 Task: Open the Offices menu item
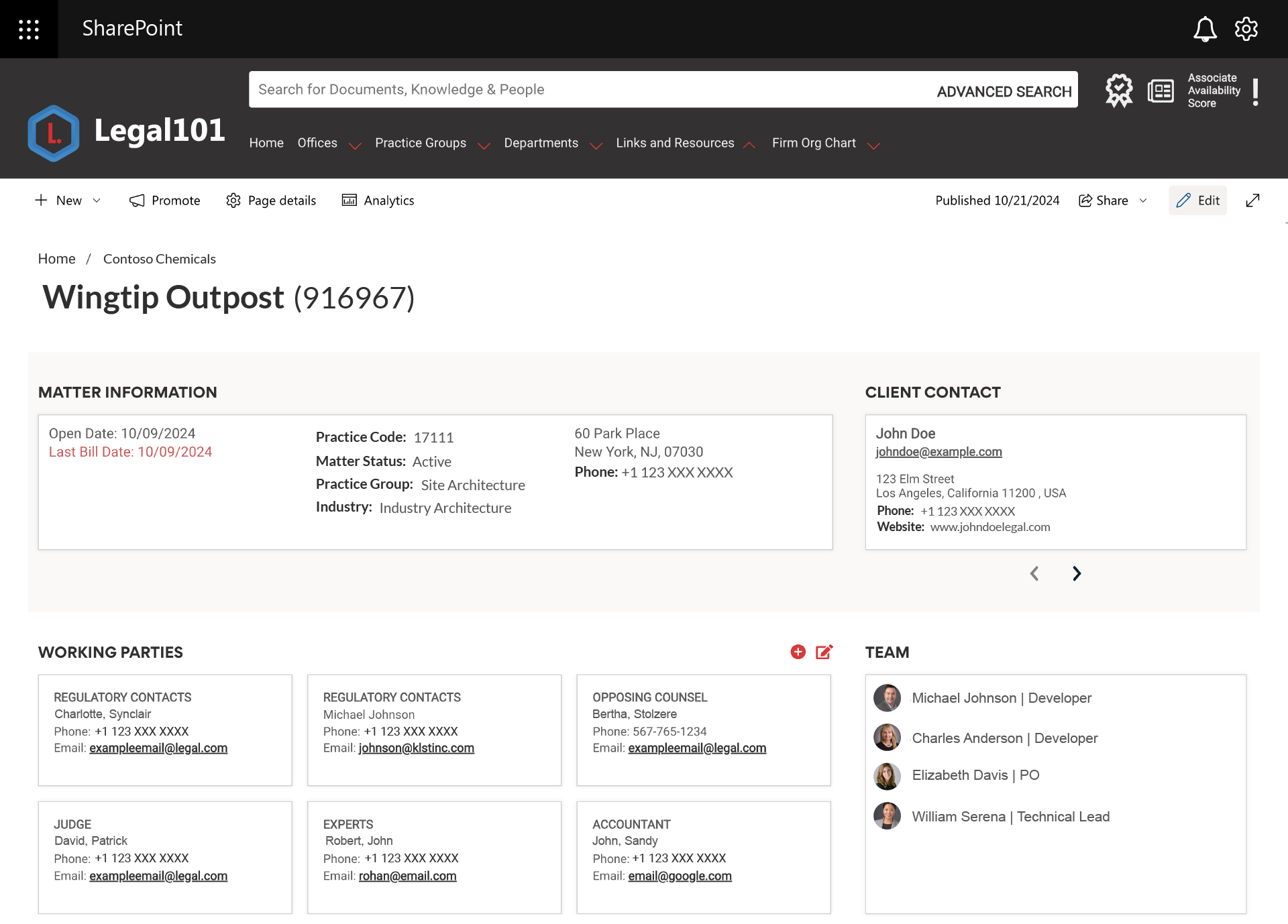click(x=317, y=143)
